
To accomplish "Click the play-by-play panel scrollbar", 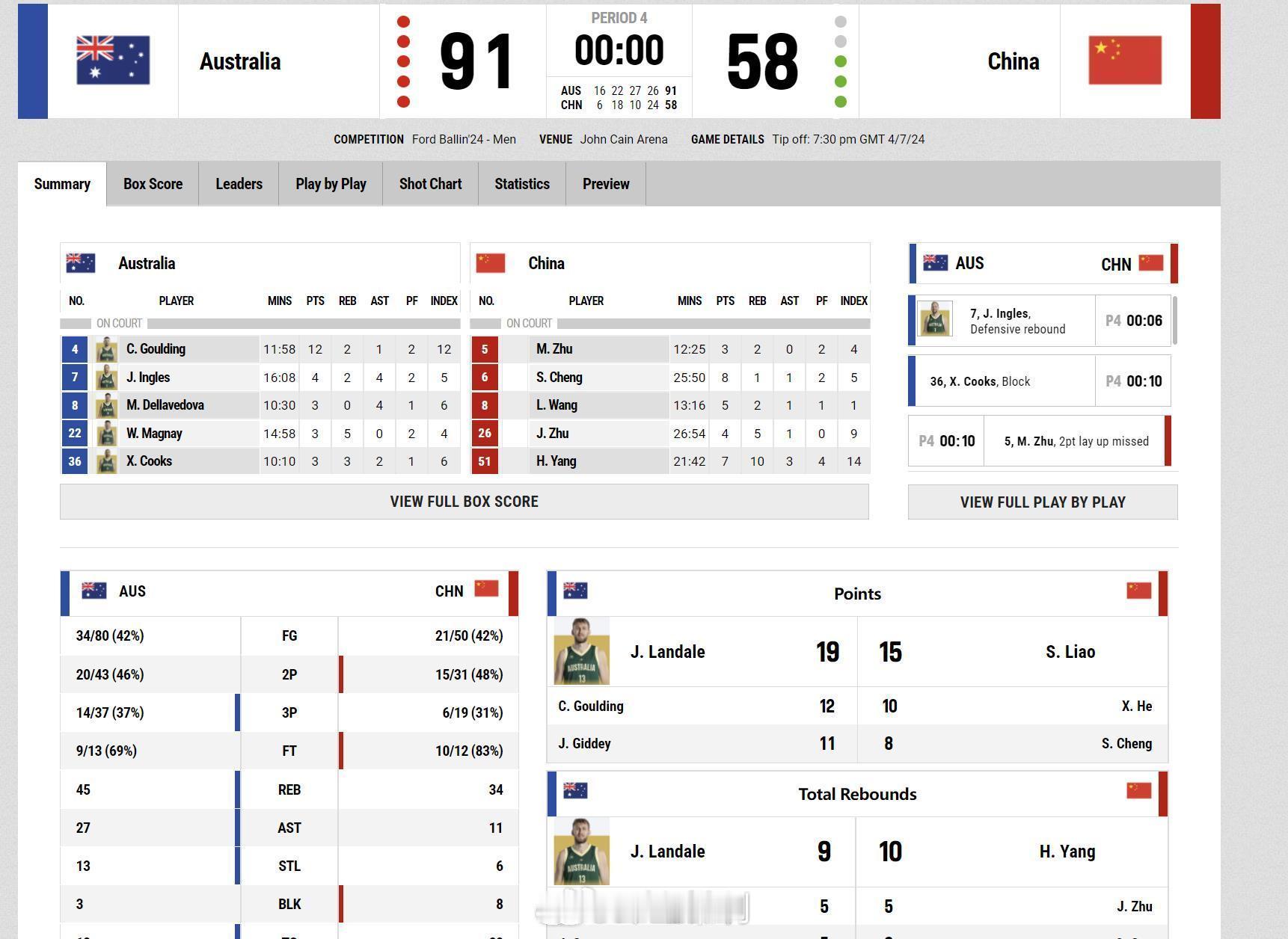I will click(x=1175, y=320).
